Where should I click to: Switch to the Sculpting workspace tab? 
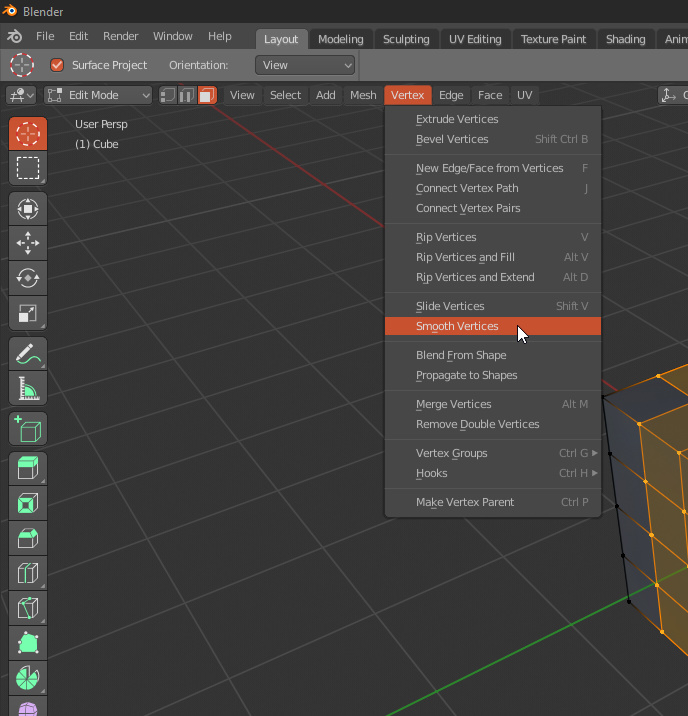(x=406, y=39)
